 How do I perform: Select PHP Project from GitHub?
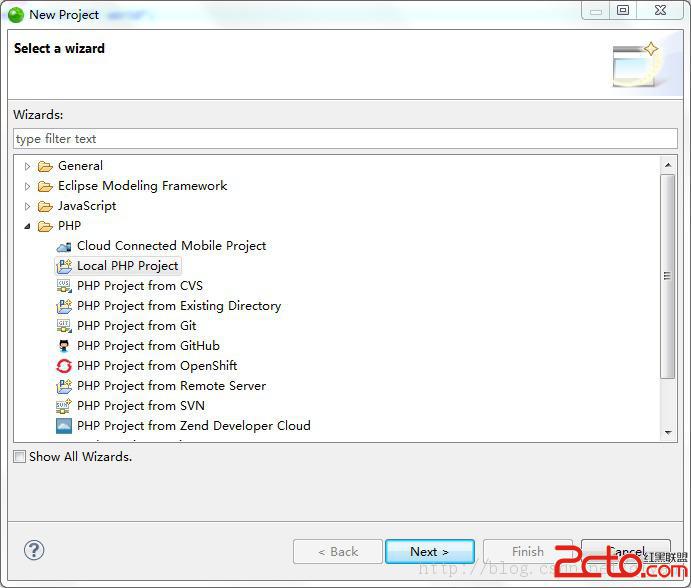(148, 346)
